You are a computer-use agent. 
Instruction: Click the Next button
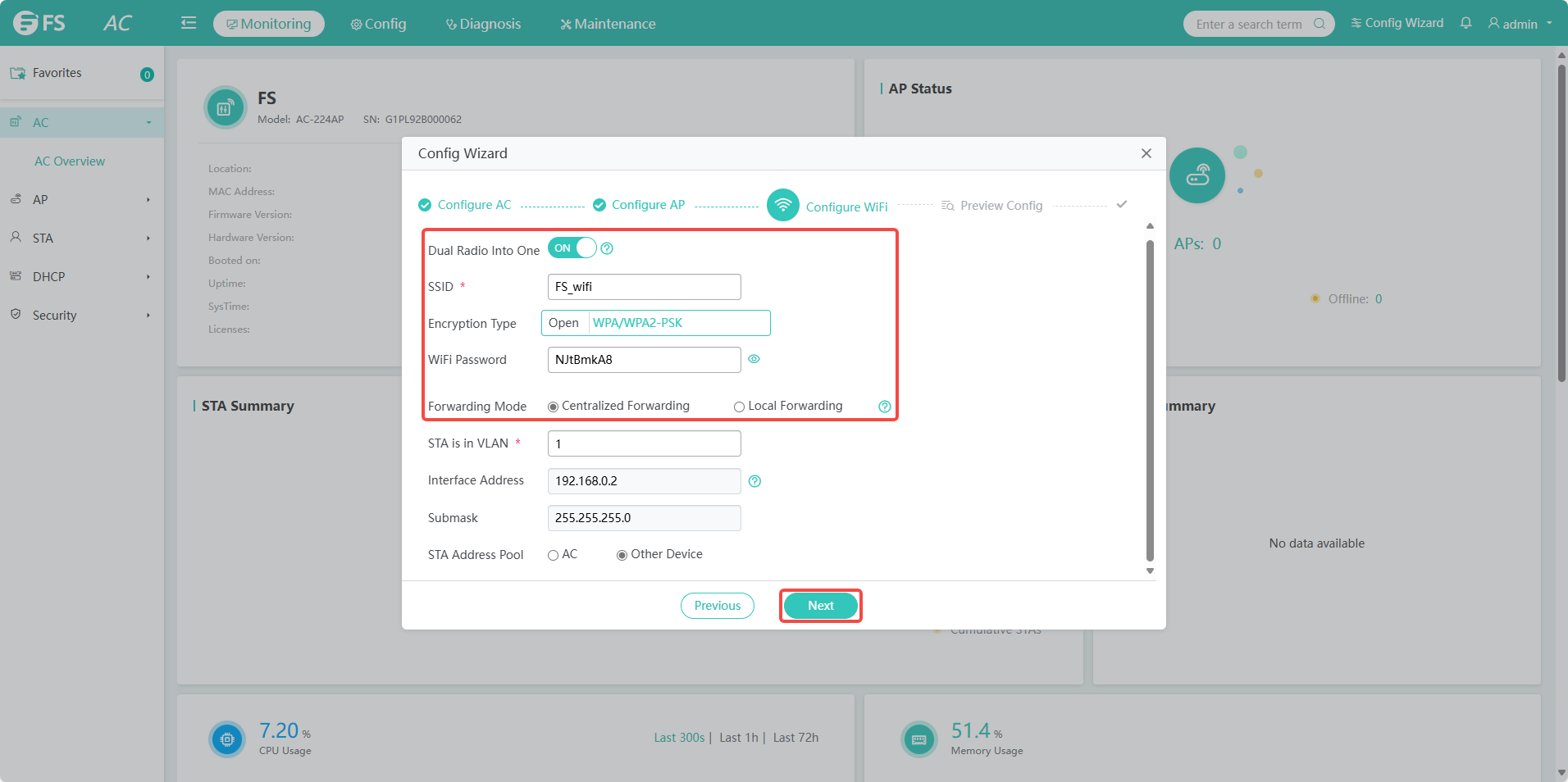[820, 606]
